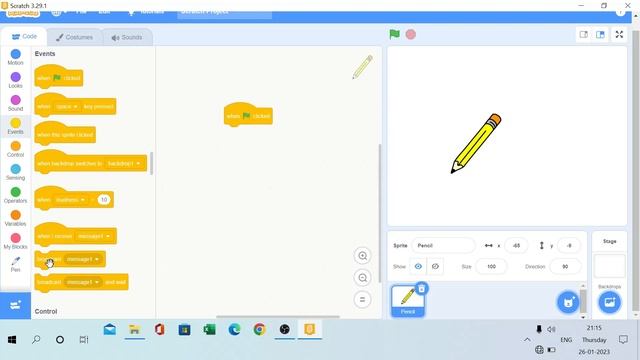The image size is (640, 360).
Task: Select the Operators blocks category
Action: (16, 195)
